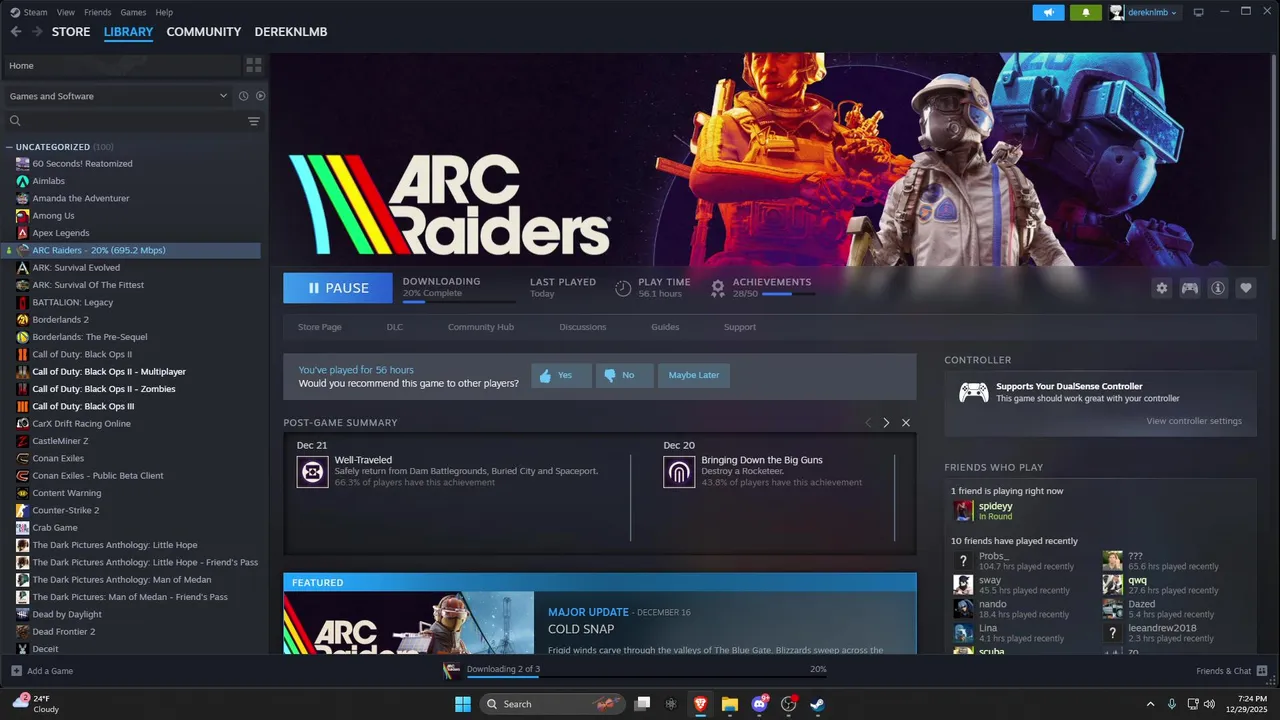Open friend spideyy's avatar
This screenshot has height=720, width=1280.
coord(963,511)
